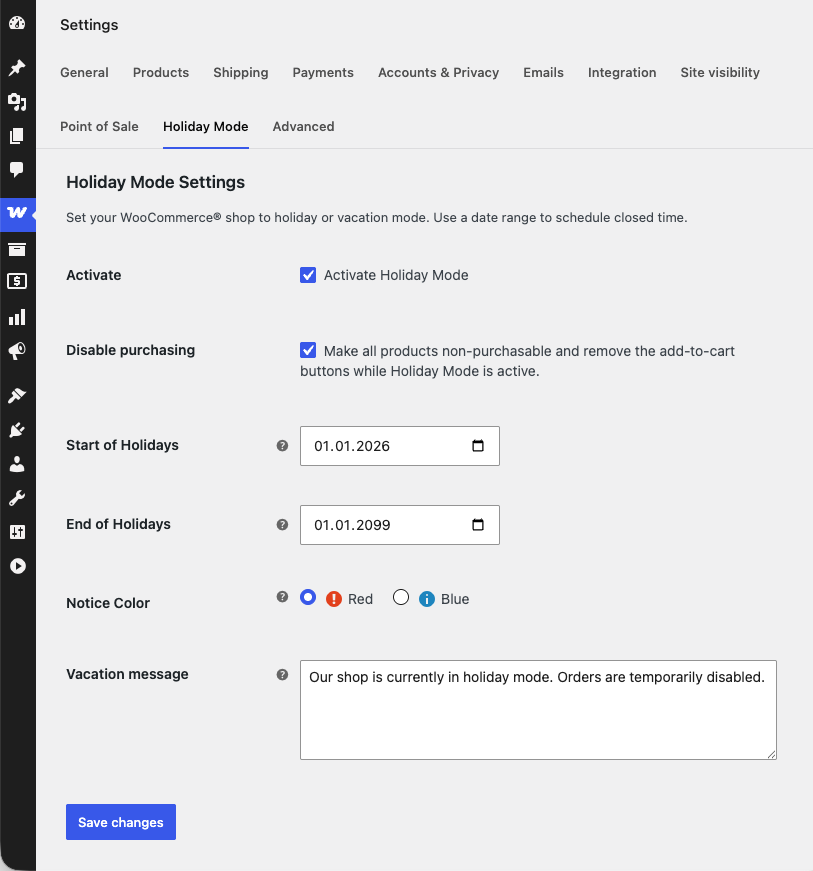This screenshot has height=871, width=813.
Task: Open the WooCommerce sidebar icon
Action: coord(17,213)
